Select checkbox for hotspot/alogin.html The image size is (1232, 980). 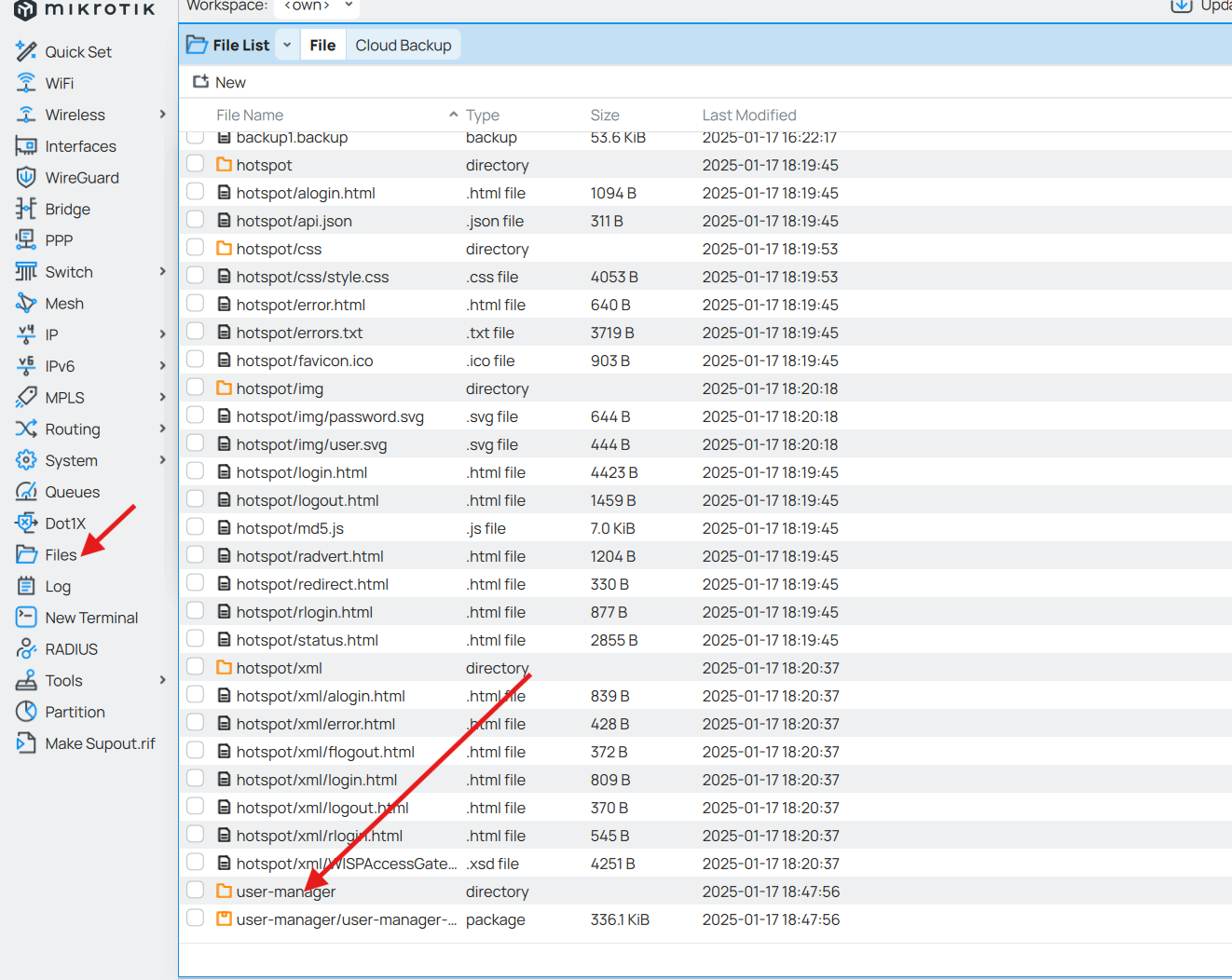coord(195,192)
